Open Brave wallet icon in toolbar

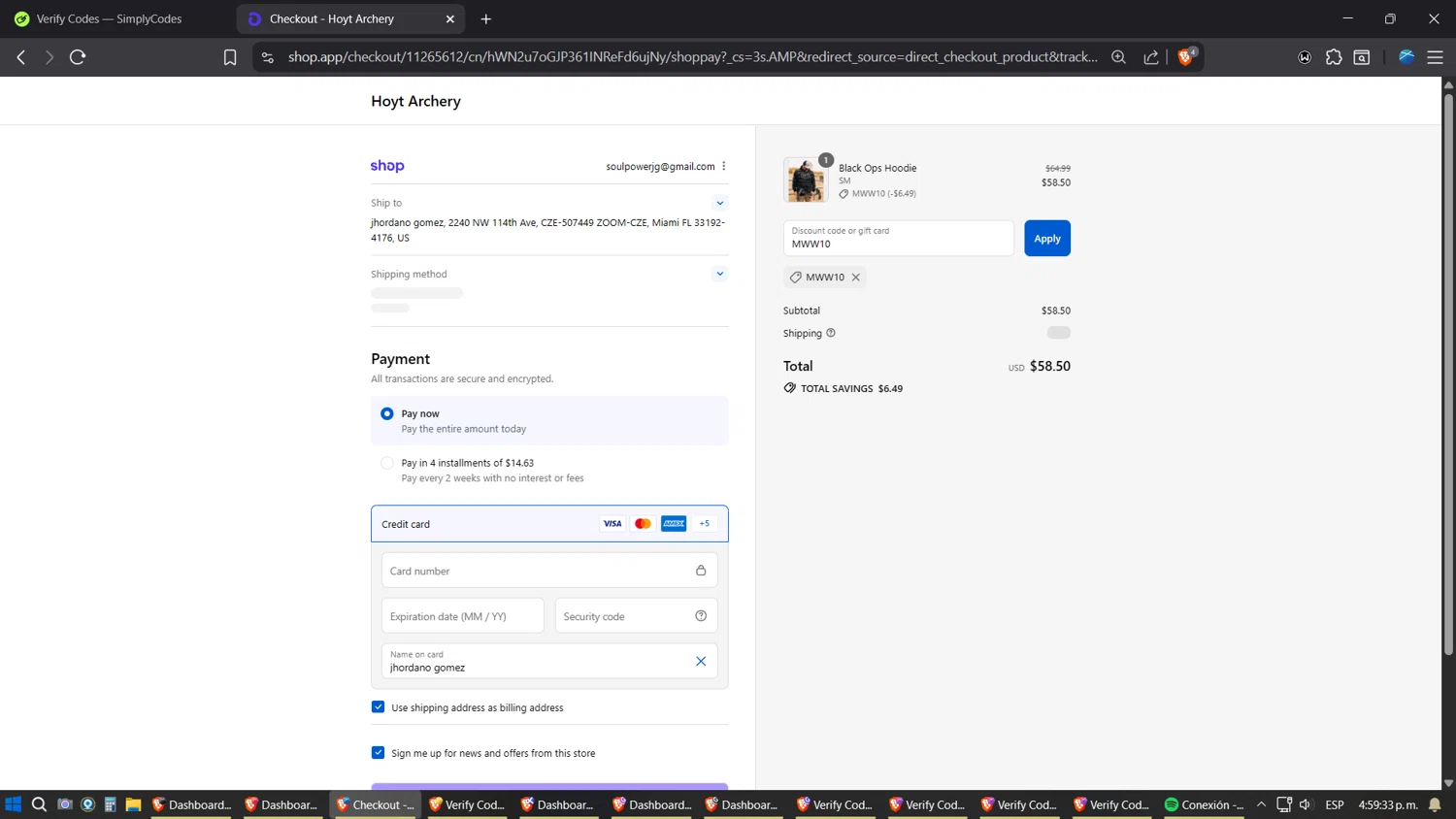[1305, 57]
